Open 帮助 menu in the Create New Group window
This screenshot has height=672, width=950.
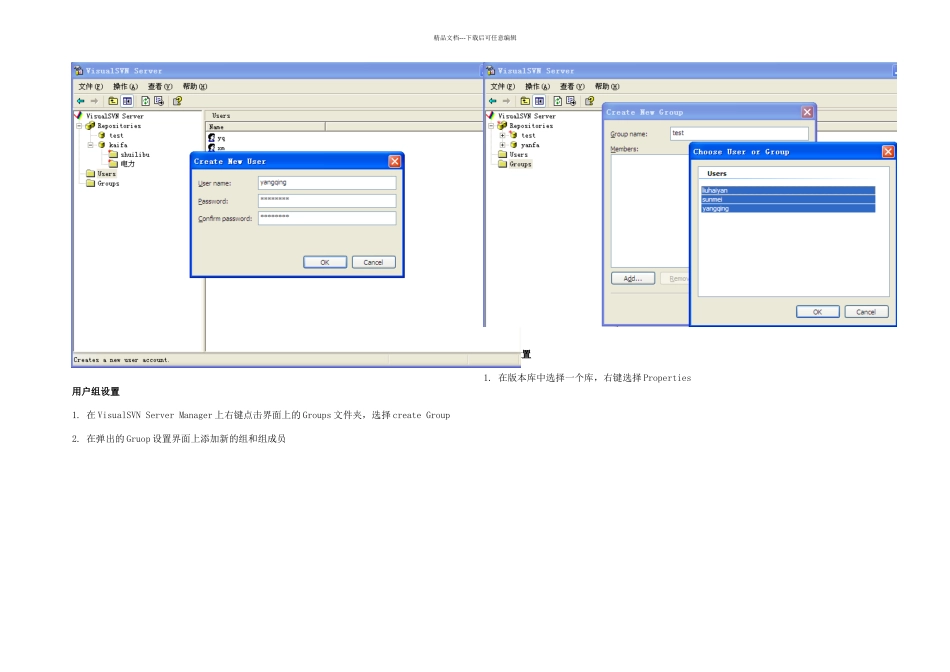[607, 87]
